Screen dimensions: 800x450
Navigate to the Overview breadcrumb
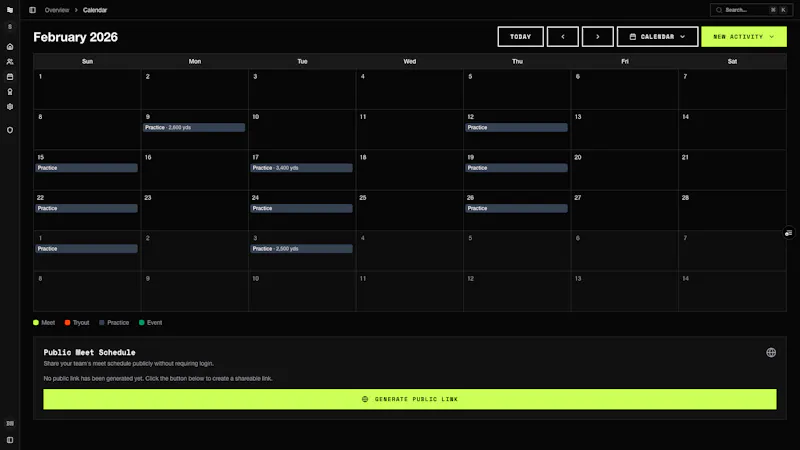57,10
